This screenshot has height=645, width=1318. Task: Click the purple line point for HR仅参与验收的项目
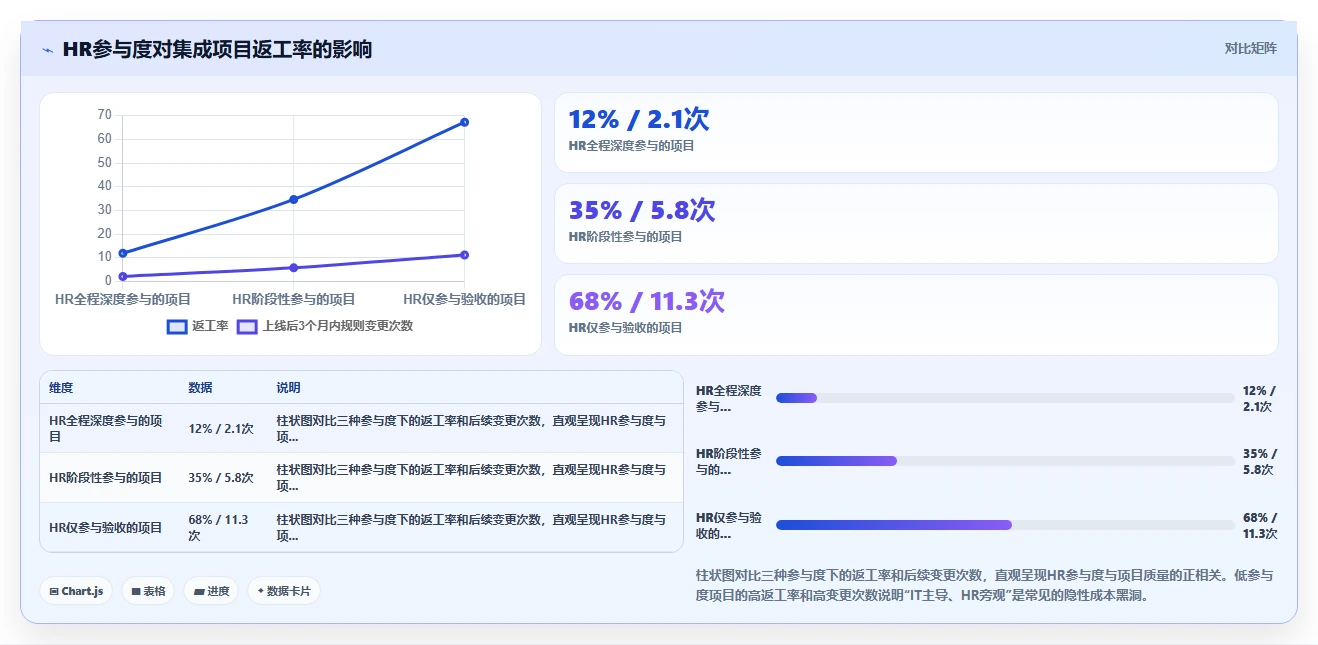(464, 255)
